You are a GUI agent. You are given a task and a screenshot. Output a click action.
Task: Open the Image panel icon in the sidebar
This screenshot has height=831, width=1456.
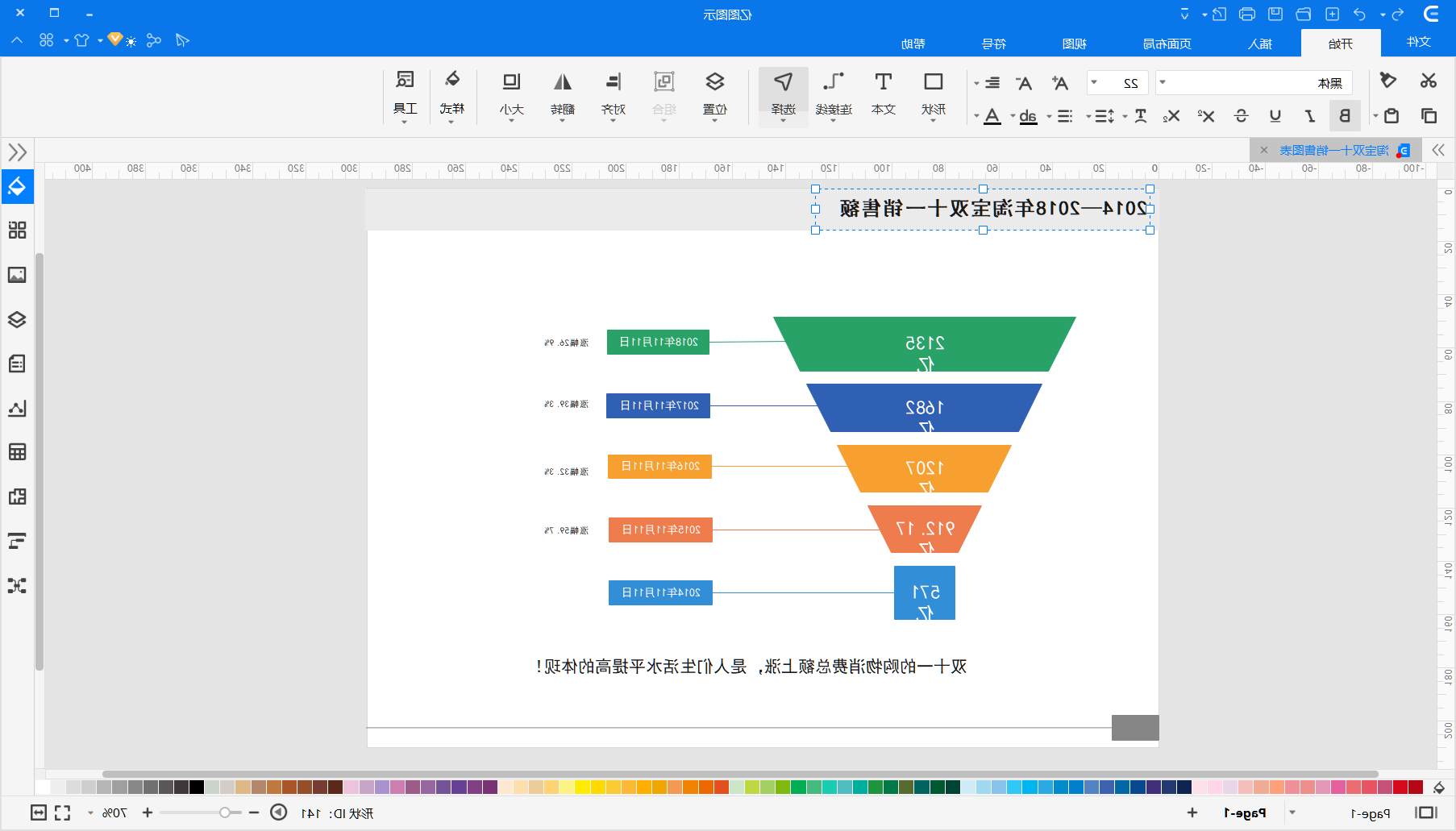[x=17, y=275]
